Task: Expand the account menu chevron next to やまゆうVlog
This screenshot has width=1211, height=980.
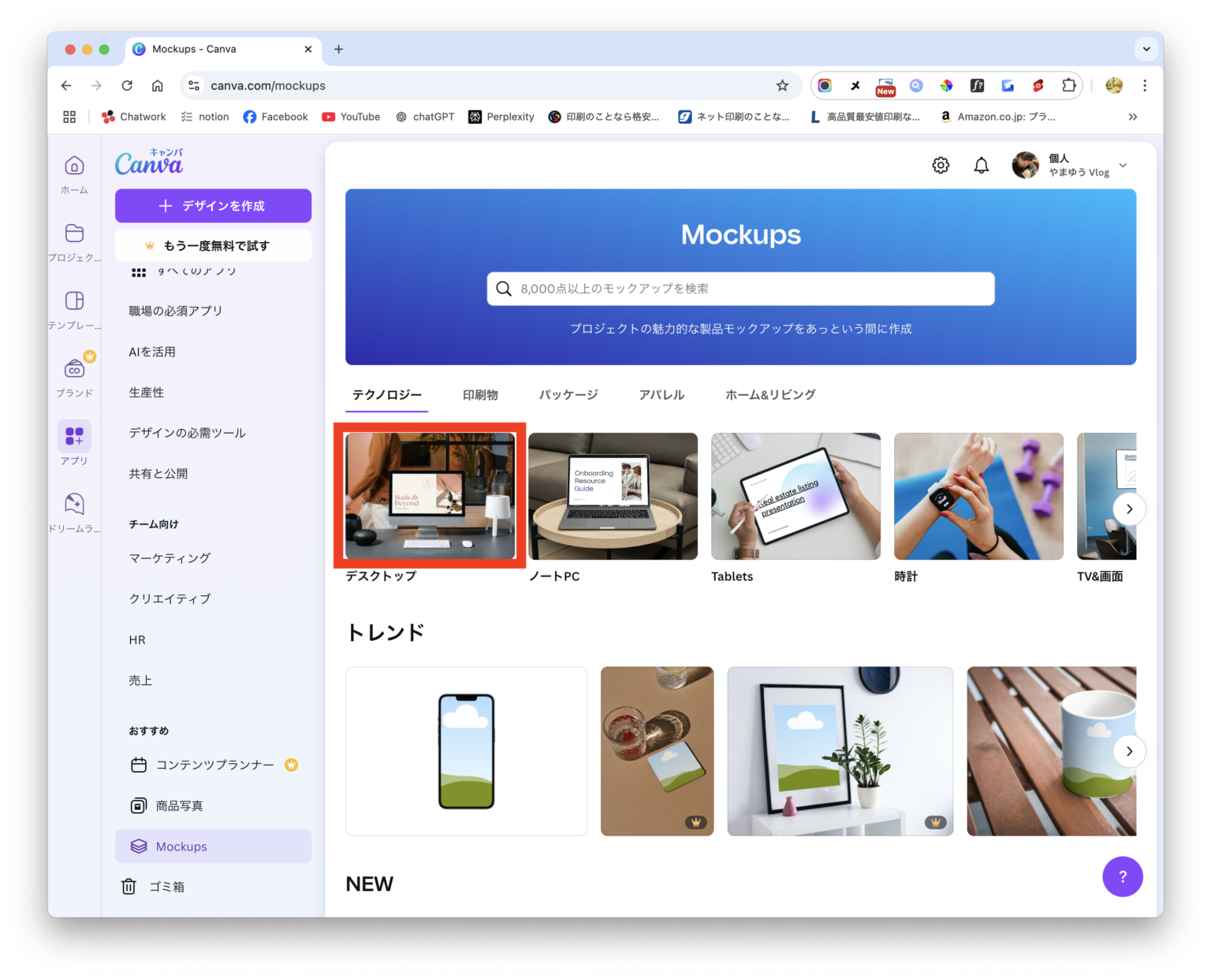Action: point(1122,166)
